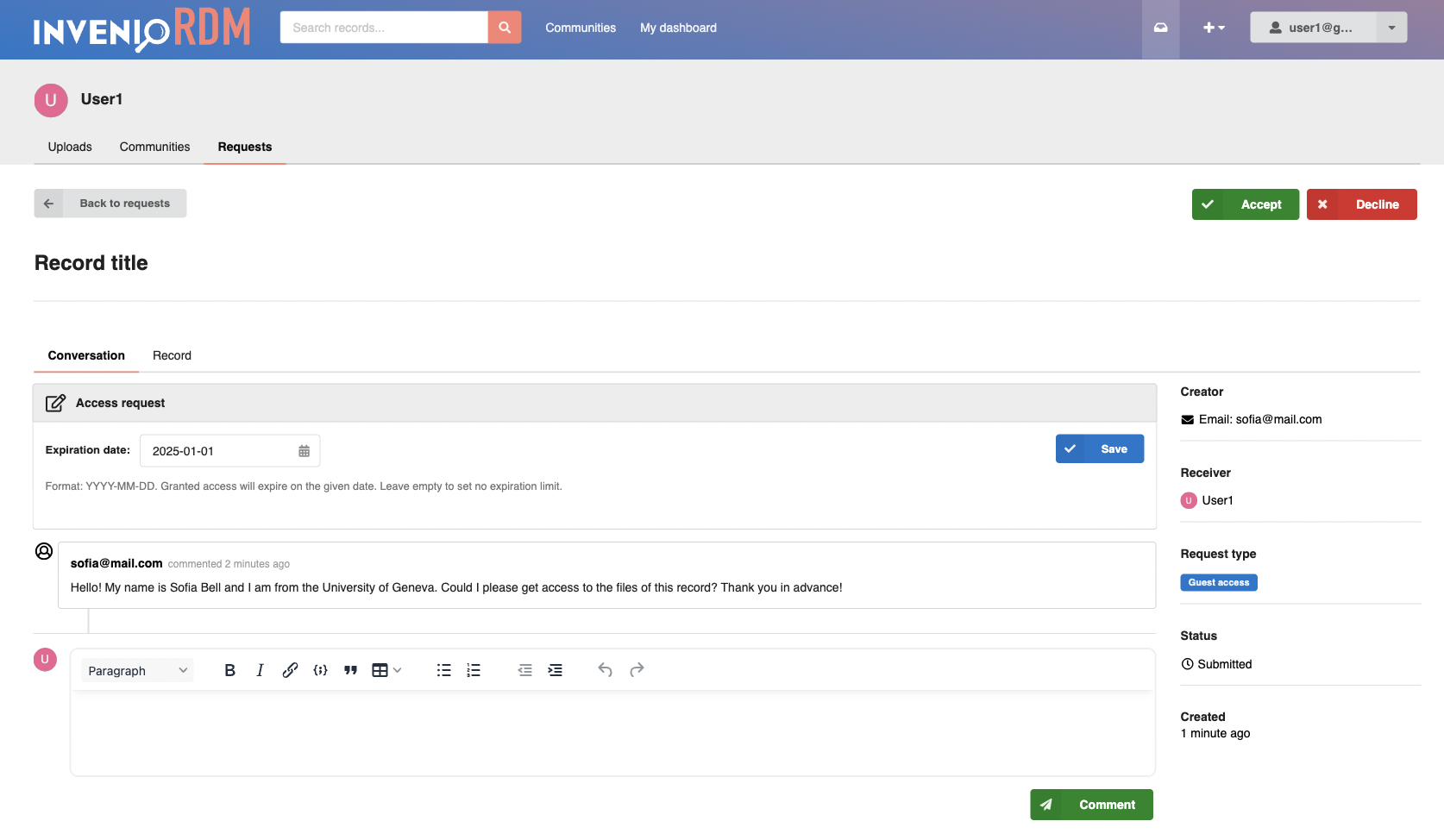Switch to the Record tab
The image size is (1444, 840).
[172, 355]
